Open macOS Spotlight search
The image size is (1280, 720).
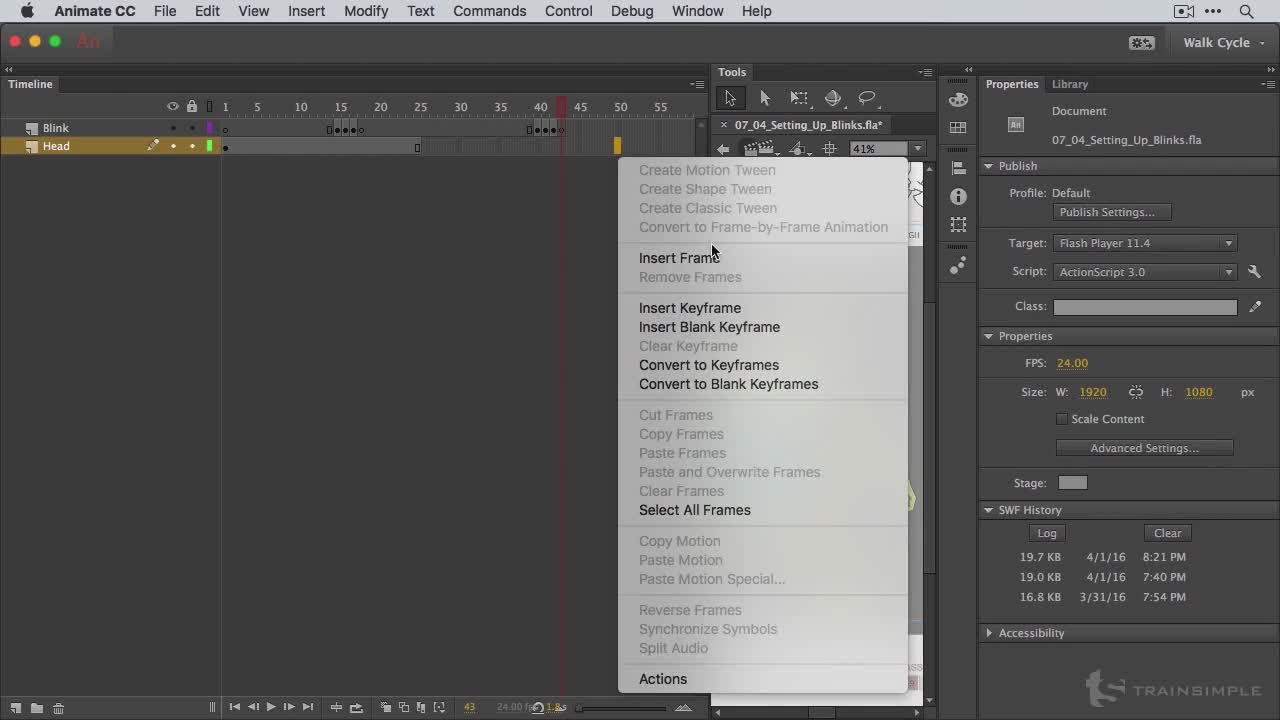pyautogui.click(x=1246, y=11)
